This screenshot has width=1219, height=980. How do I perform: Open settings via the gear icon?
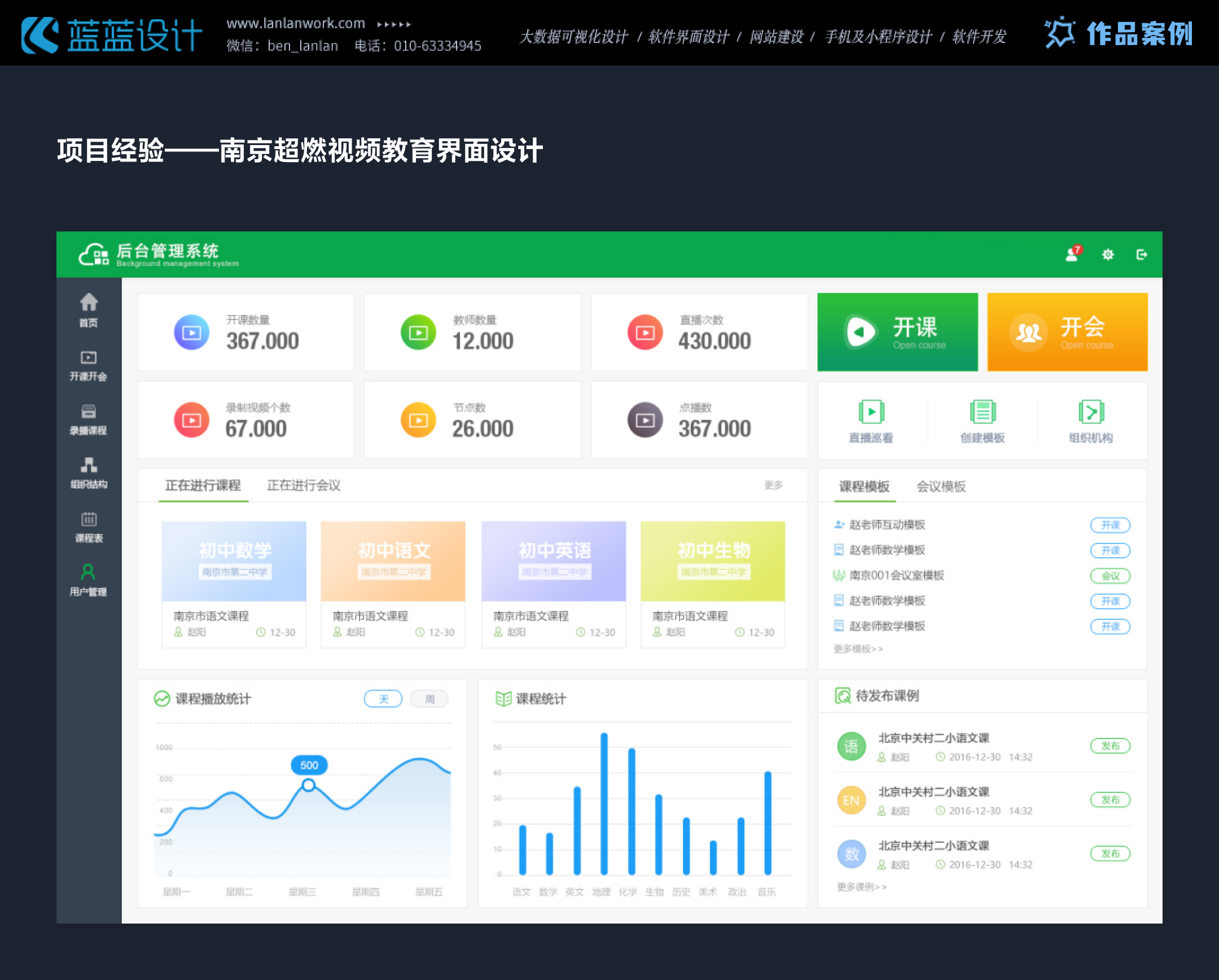pos(1108,255)
